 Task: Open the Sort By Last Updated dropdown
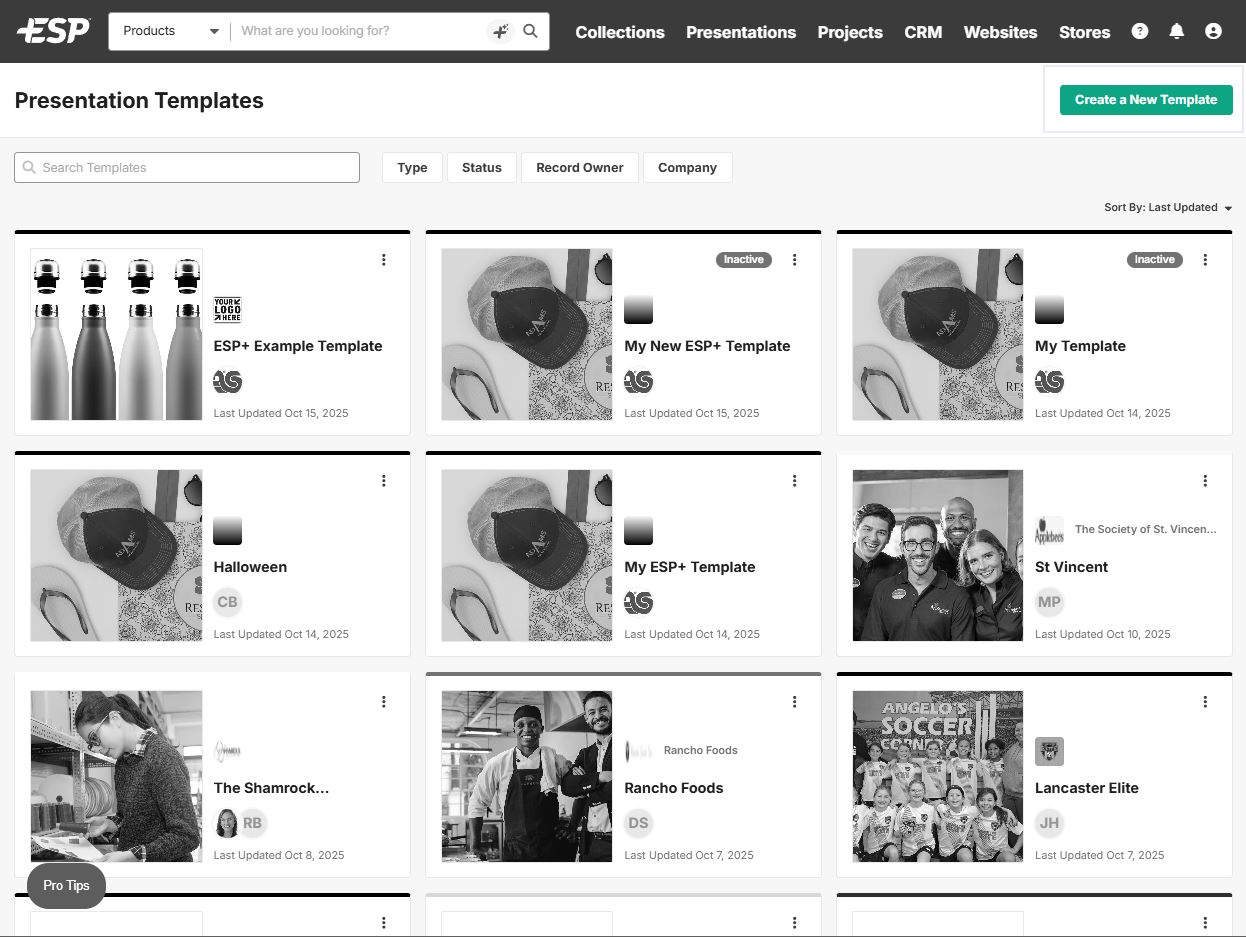click(x=1167, y=208)
